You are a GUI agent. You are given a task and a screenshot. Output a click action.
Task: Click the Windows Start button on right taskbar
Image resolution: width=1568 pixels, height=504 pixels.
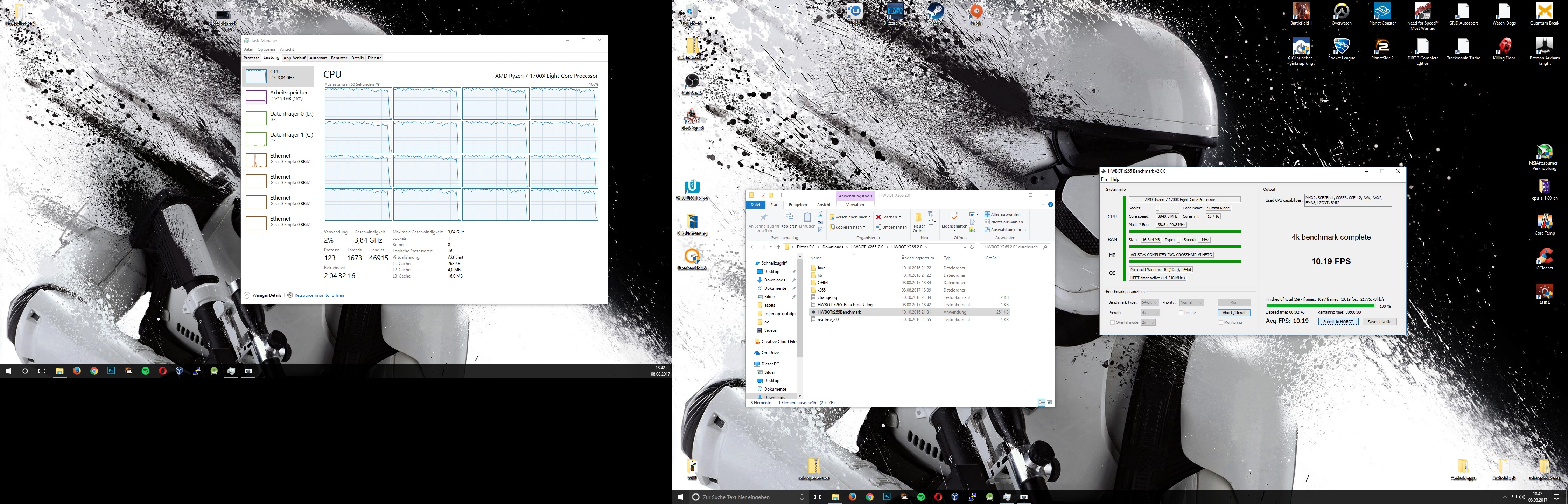pos(680,497)
